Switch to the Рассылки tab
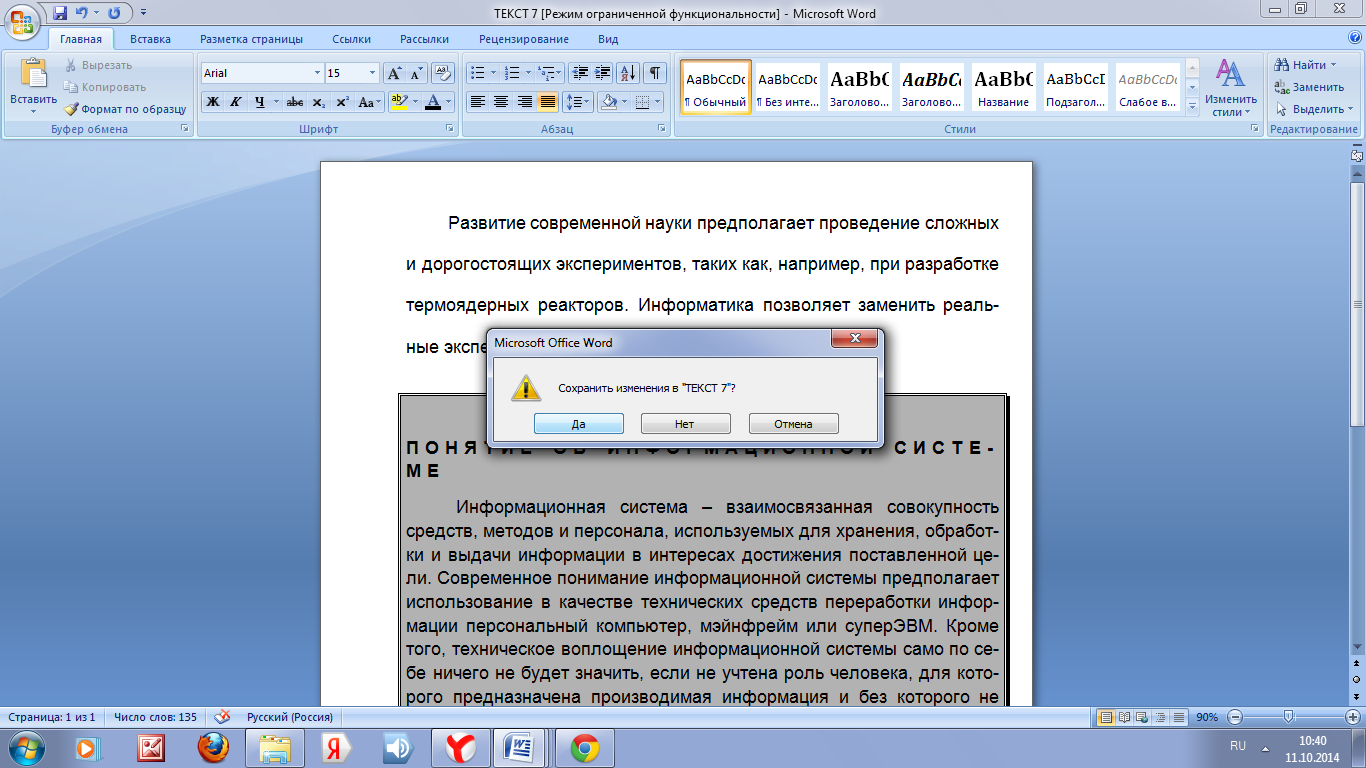This screenshot has height=768, width=1366. coord(424,39)
